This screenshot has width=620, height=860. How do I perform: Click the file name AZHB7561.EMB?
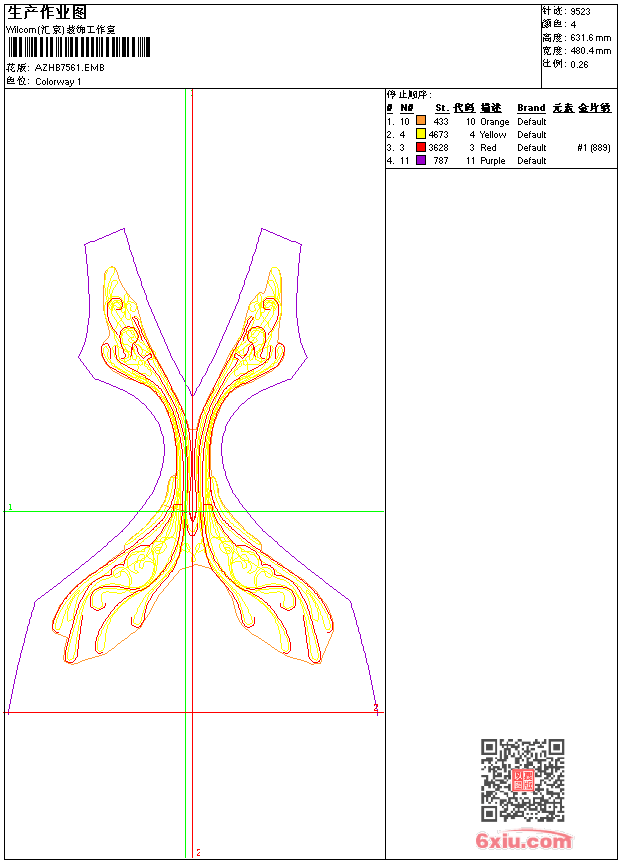click(69, 68)
